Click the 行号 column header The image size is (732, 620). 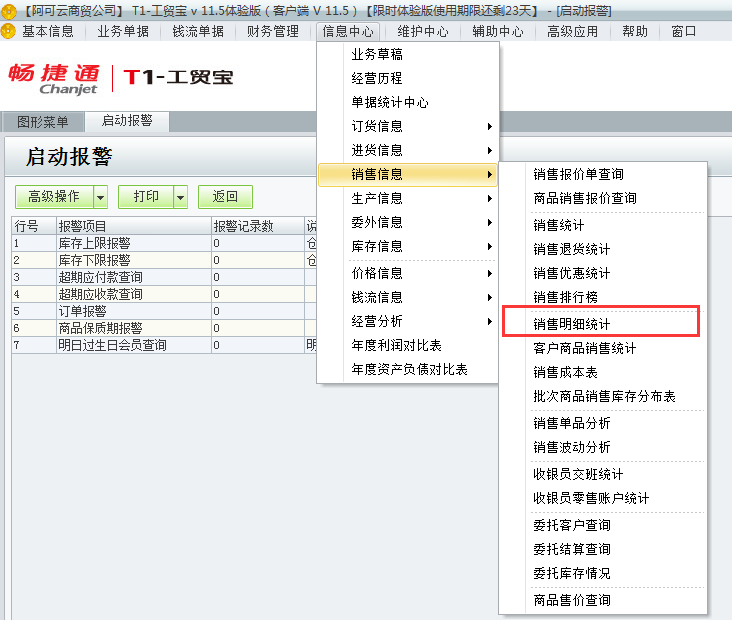click(x=34, y=226)
